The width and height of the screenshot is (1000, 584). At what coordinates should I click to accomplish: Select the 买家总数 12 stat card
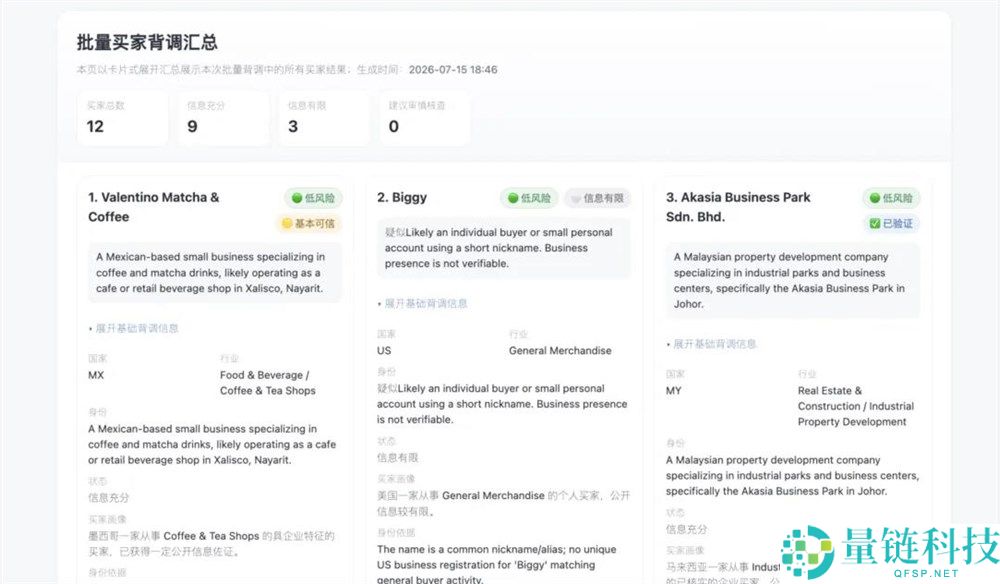(x=122, y=118)
